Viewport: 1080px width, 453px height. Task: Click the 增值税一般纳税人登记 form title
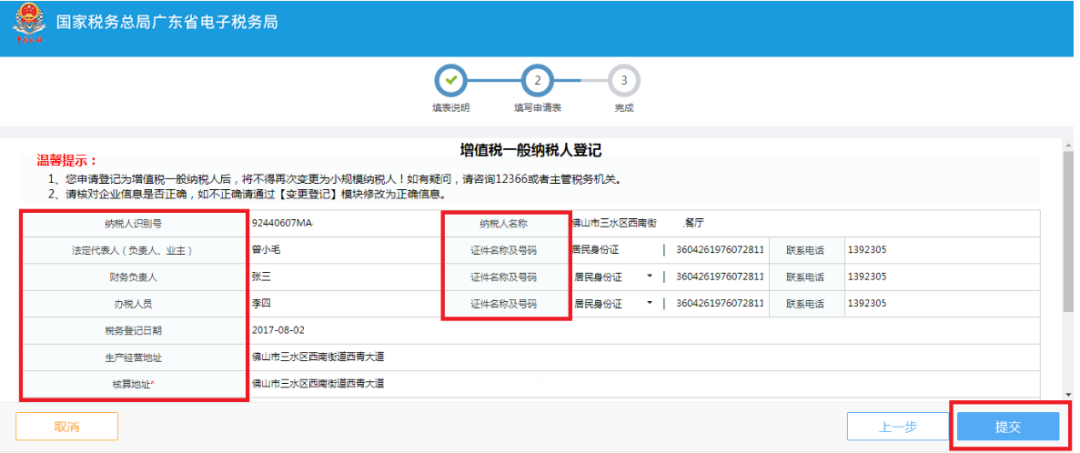click(x=532, y=150)
